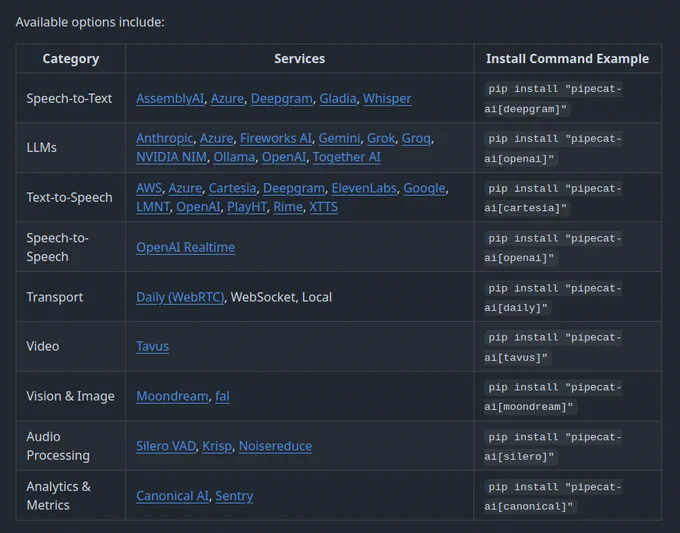Click the 'Category' column header
680x533 pixels.
click(71, 59)
